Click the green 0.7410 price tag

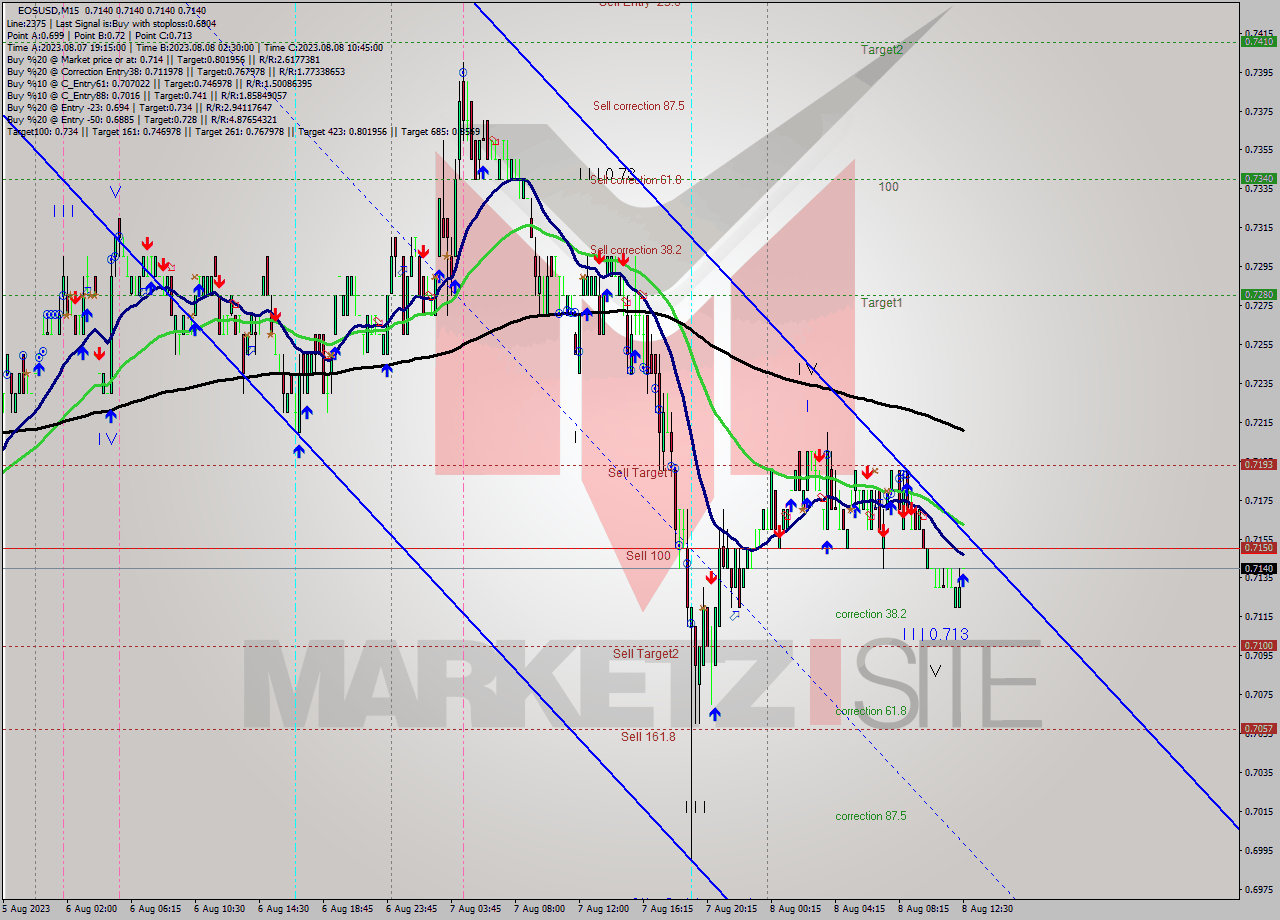pos(1258,41)
